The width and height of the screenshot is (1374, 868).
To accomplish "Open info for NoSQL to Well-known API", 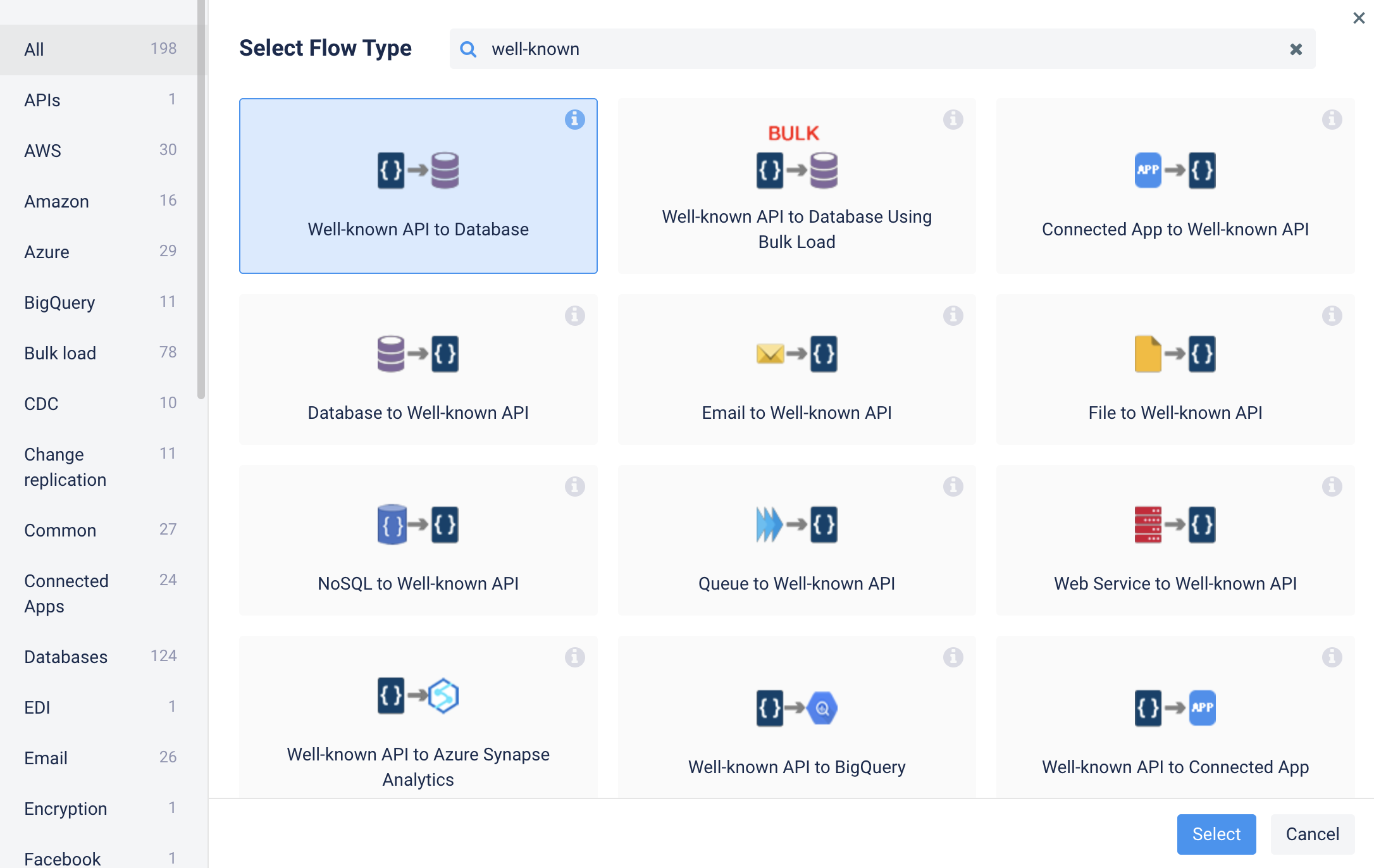I will (574, 486).
